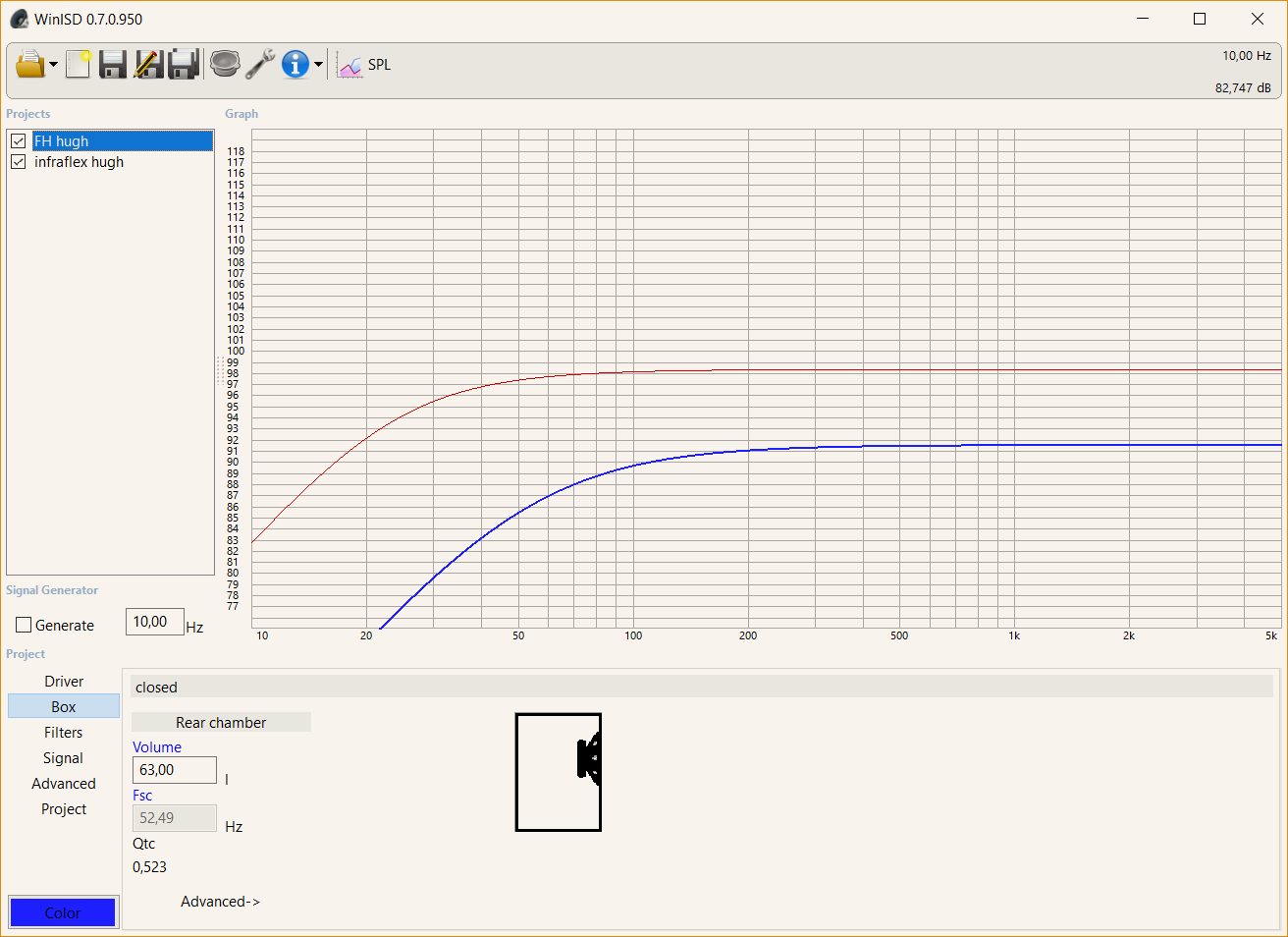Pick the blue Color swatch
This screenshot has width=1288, height=937.
click(x=63, y=912)
